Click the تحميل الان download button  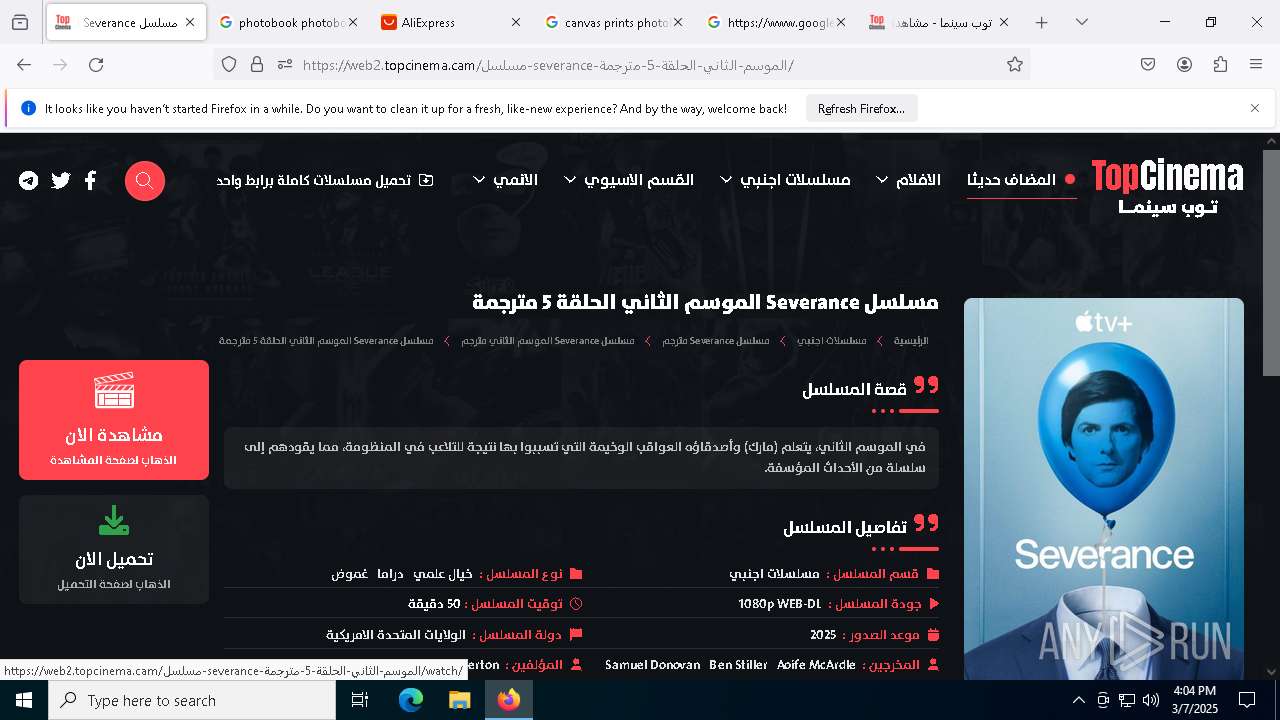click(114, 549)
